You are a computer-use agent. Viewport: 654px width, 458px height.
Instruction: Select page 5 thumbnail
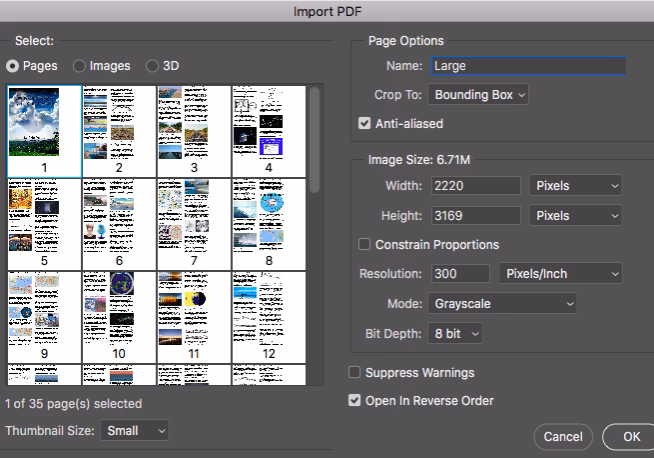[x=44, y=224]
